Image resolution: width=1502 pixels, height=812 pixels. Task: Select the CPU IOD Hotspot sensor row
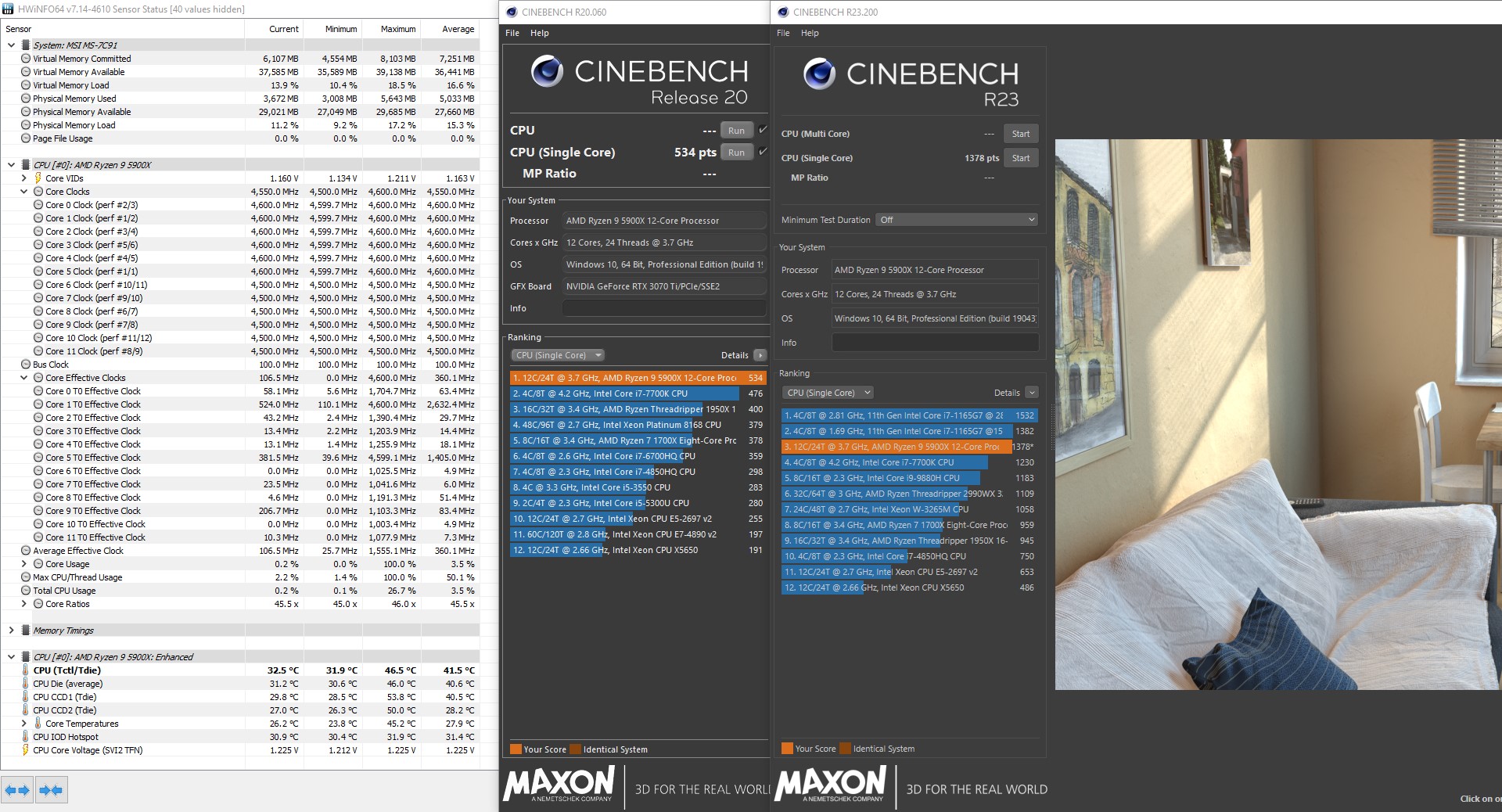pos(239,737)
